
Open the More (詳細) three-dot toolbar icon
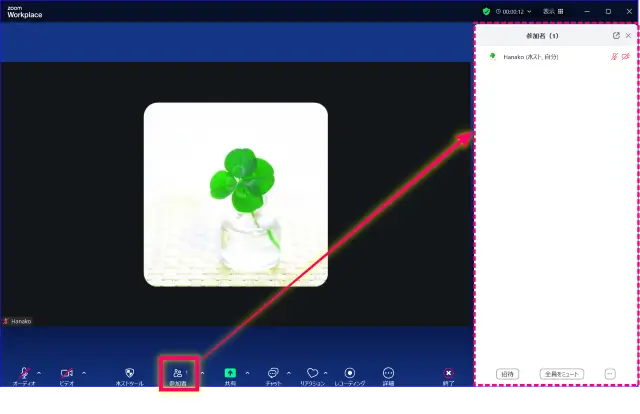pos(388,374)
